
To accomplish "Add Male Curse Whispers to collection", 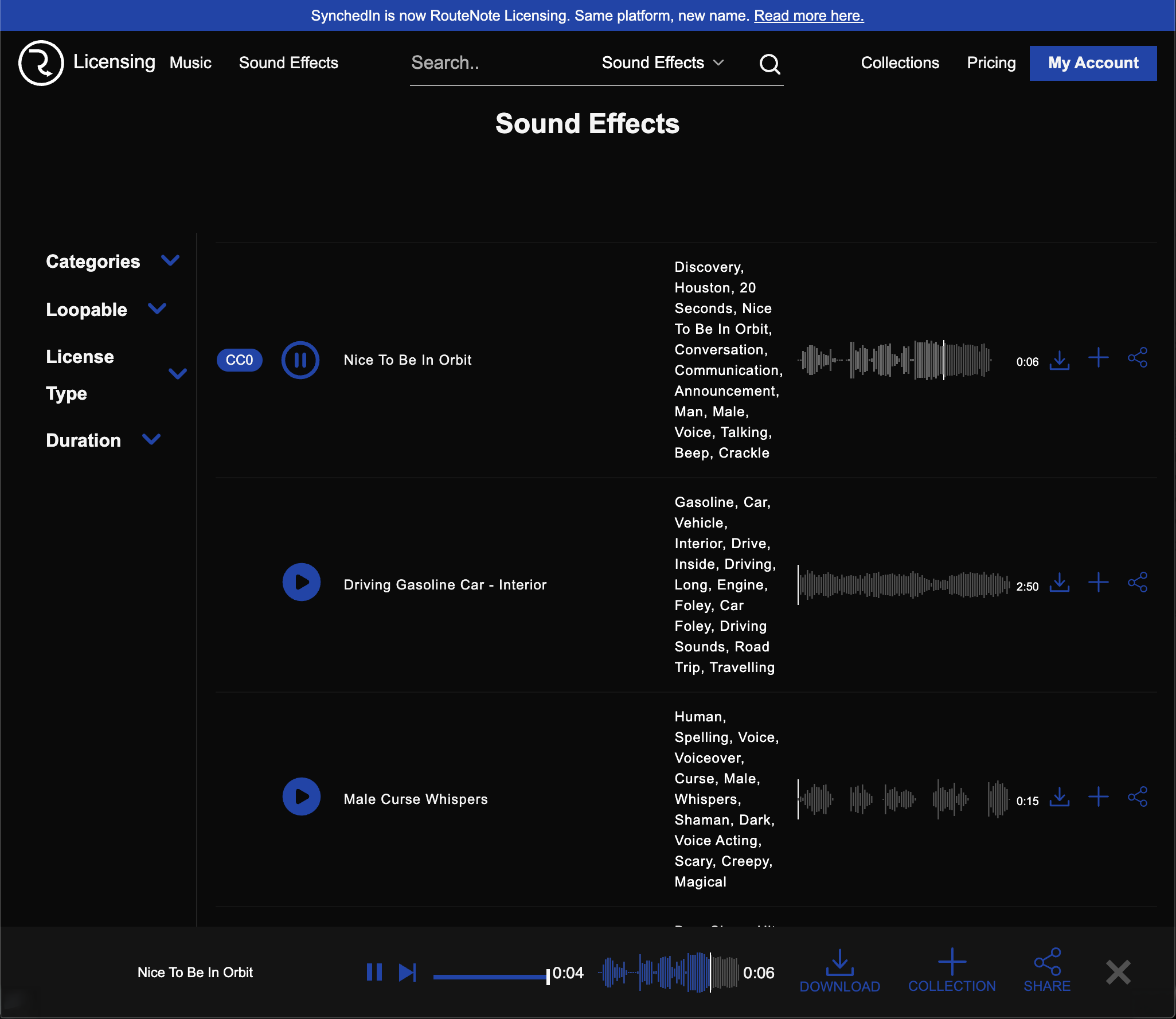I will tap(1098, 797).
